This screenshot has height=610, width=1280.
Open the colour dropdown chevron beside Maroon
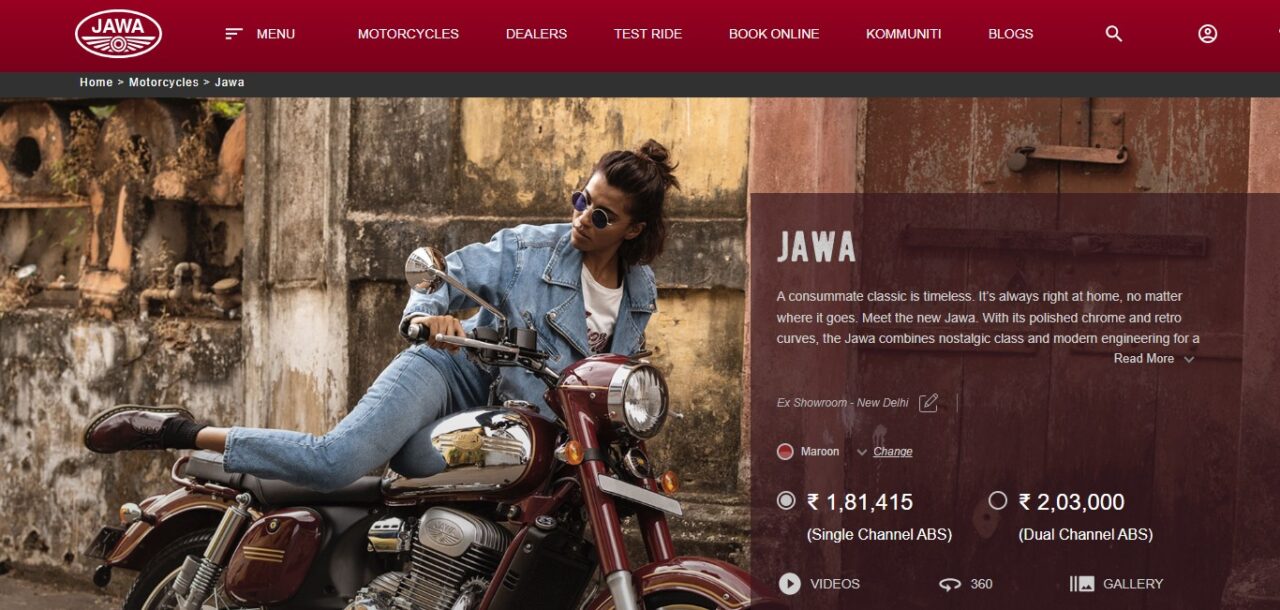[861, 452]
